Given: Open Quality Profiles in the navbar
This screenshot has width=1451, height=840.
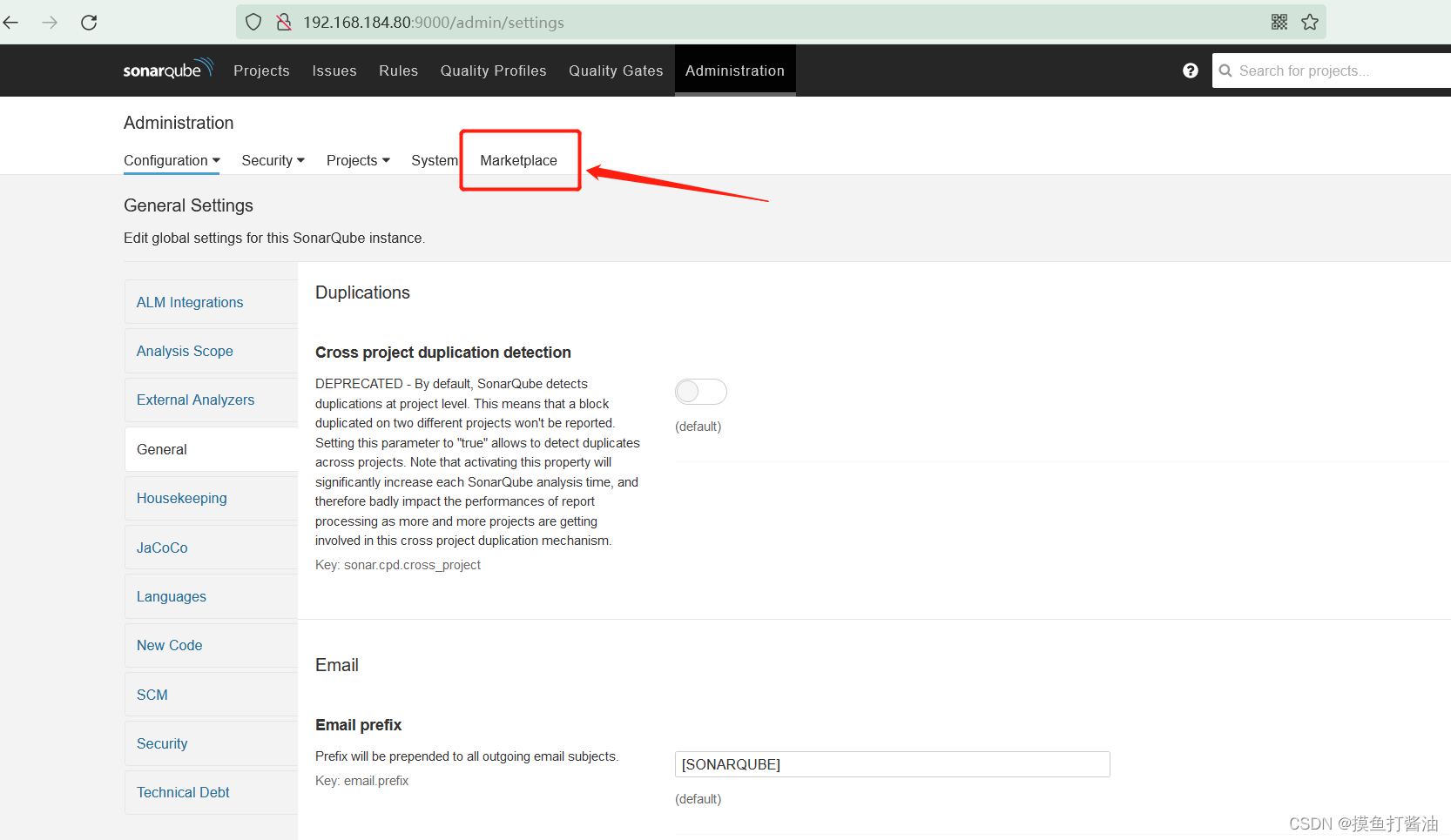Looking at the screenshot, I should point(493,71).
